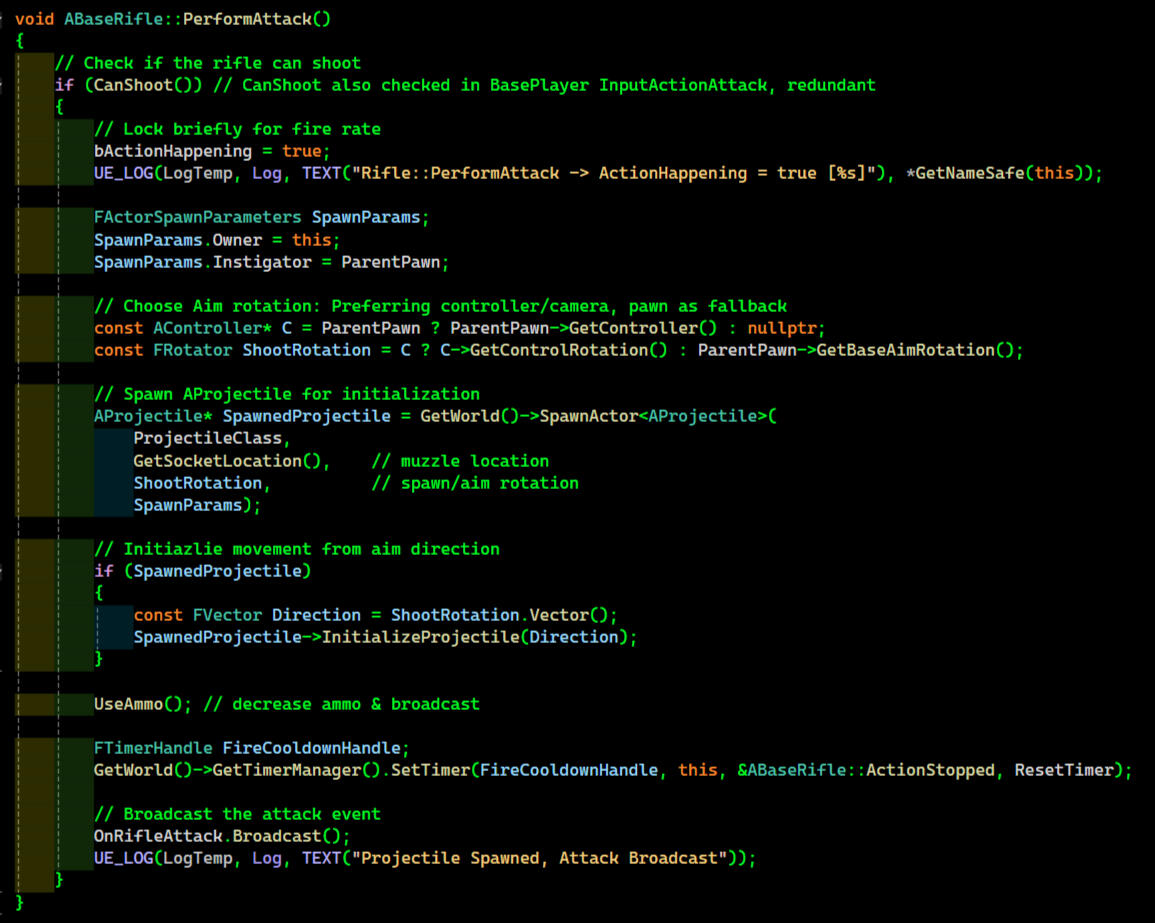
Task: Click the "OnRifleAttack" delegate name
Action: point(158,837)
